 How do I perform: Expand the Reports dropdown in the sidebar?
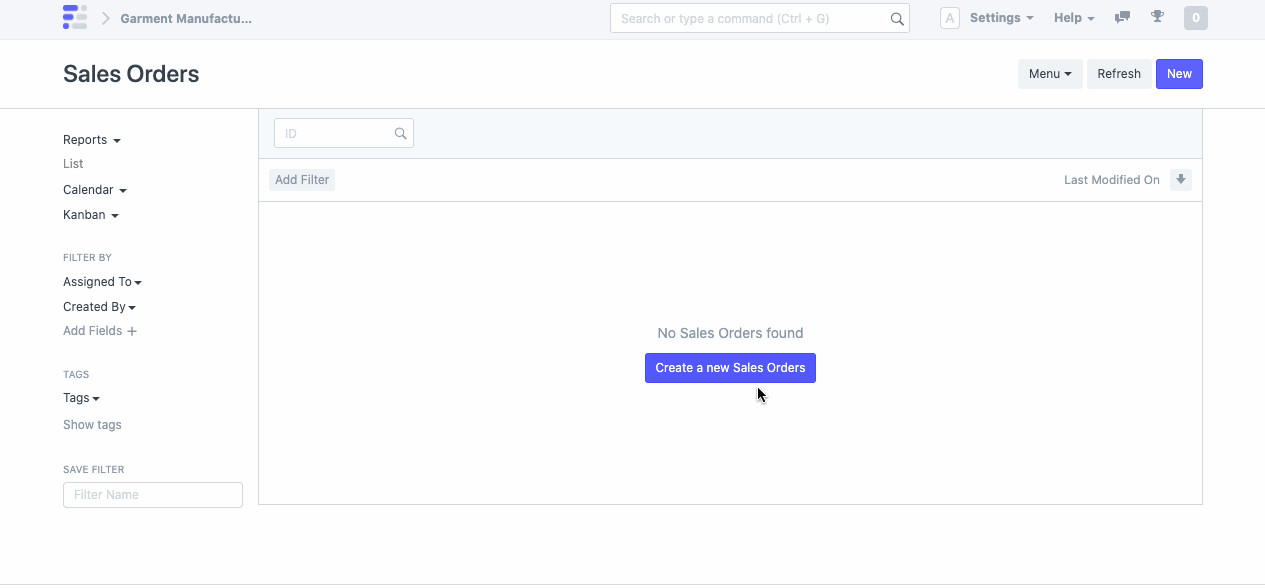[92, 140]
